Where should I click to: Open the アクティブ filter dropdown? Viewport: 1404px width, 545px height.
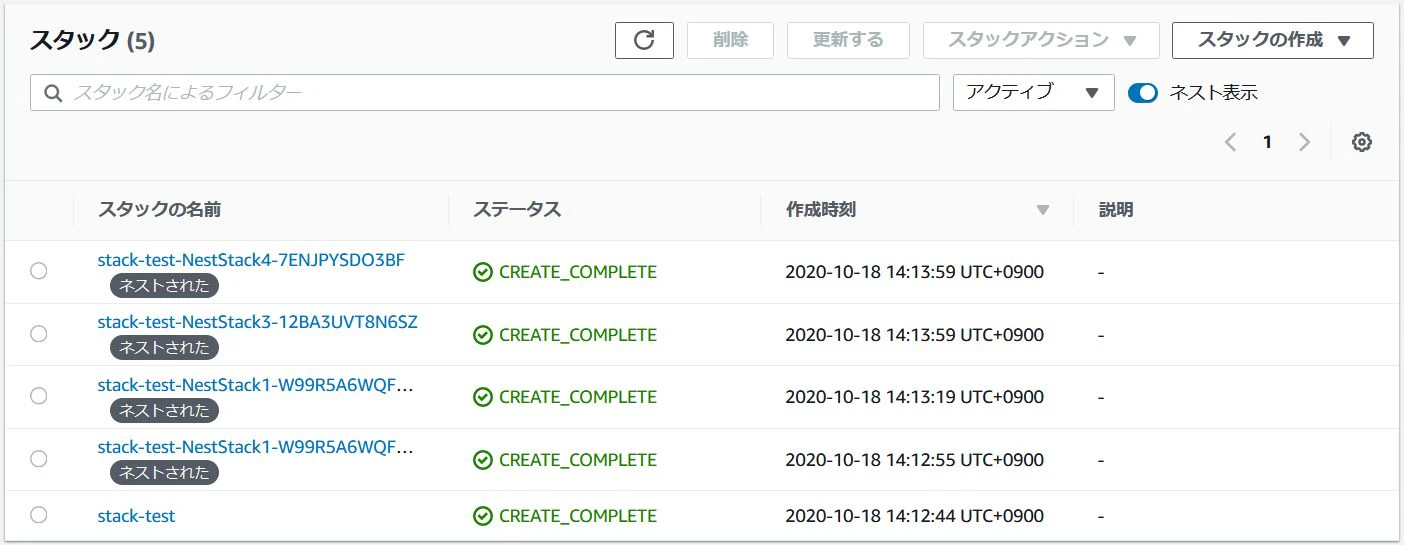tap(1034, 92)
